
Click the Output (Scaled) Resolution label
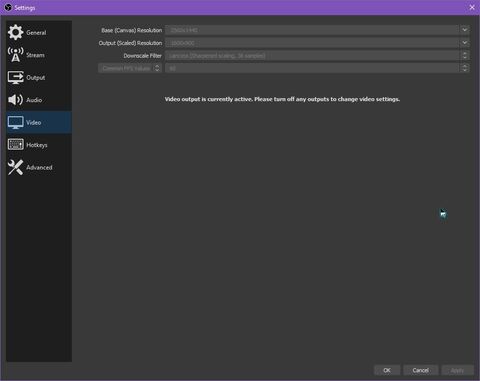[130, 43]
